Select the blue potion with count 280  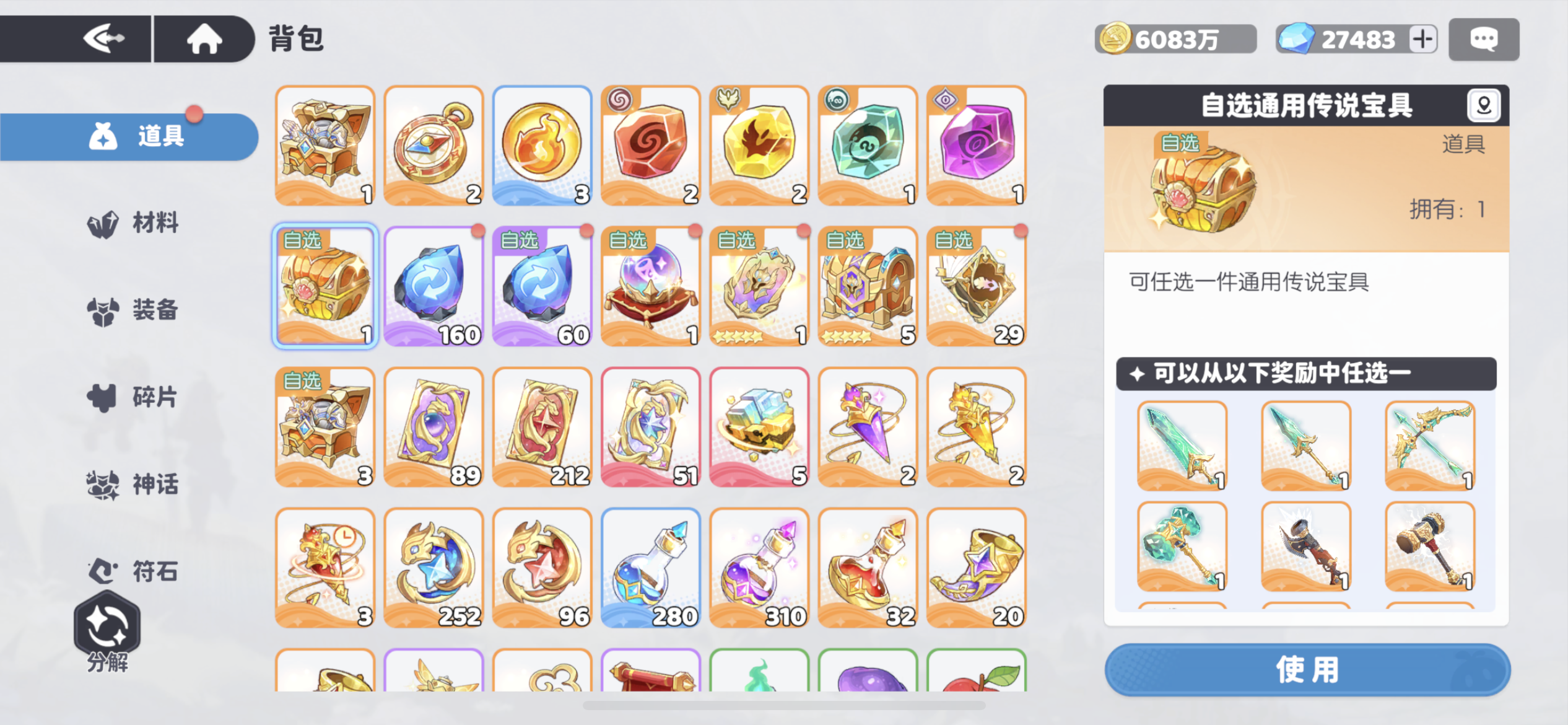click(x=651, y=568)
